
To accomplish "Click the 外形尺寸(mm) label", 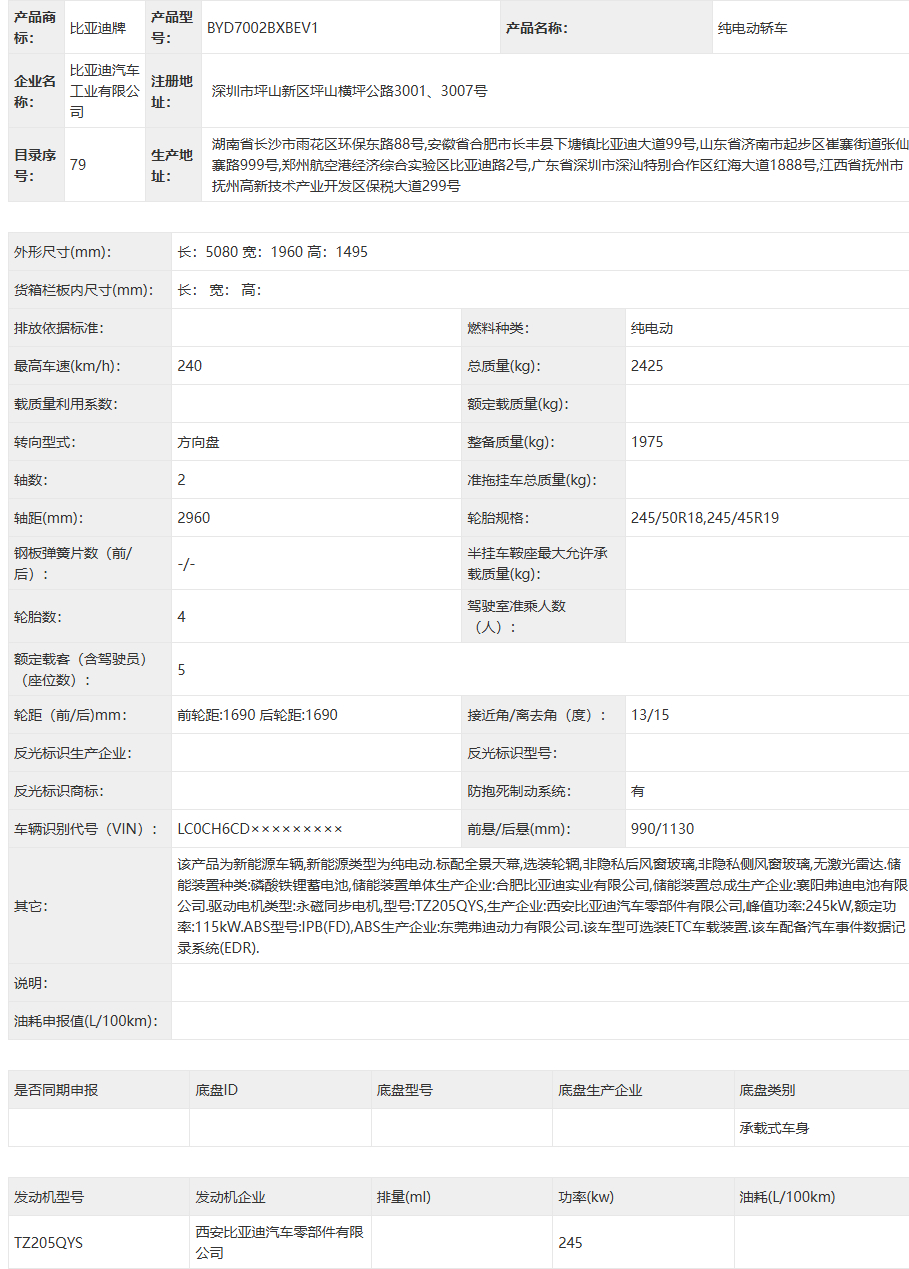I will click(x=62, y=252).
